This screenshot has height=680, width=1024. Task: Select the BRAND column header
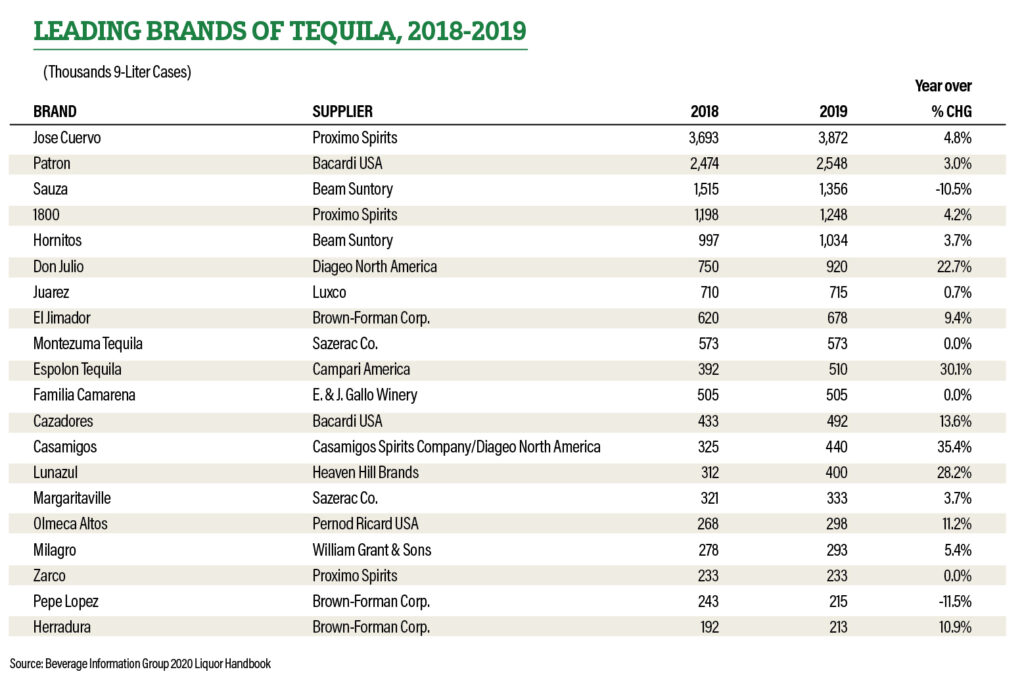click(x=55, y=112)
